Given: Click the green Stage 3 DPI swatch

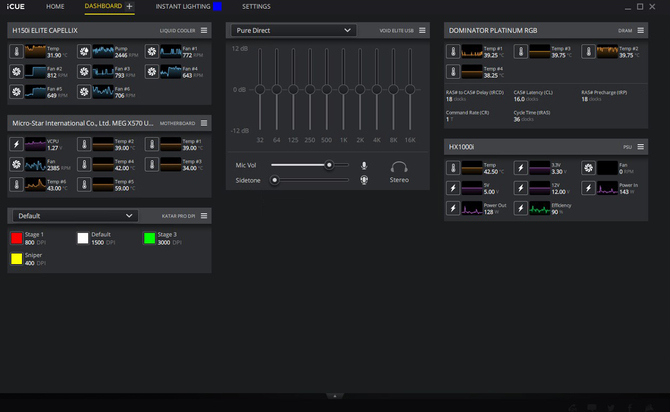Looking at the screenshot, I should coord(150,238).
